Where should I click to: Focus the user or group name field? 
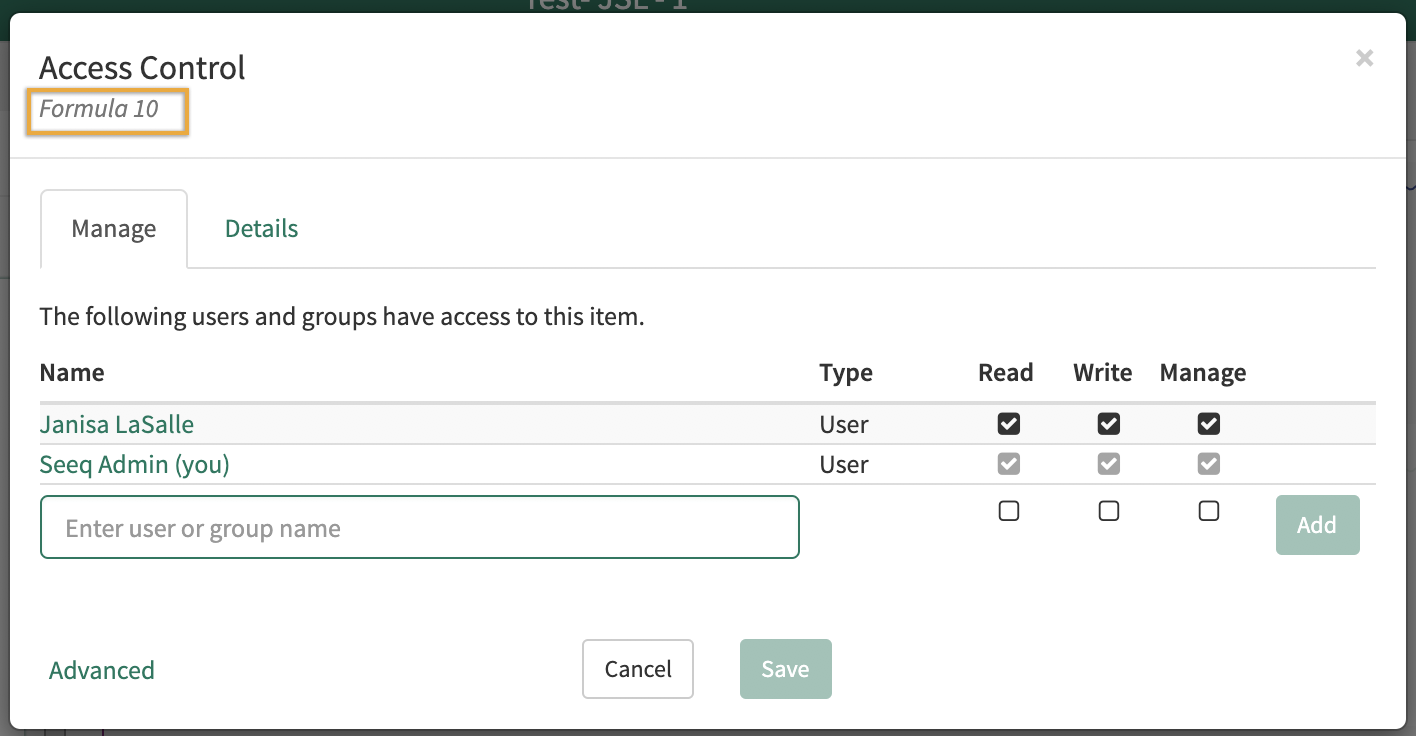pyautogui.click(x=420, y=528)
